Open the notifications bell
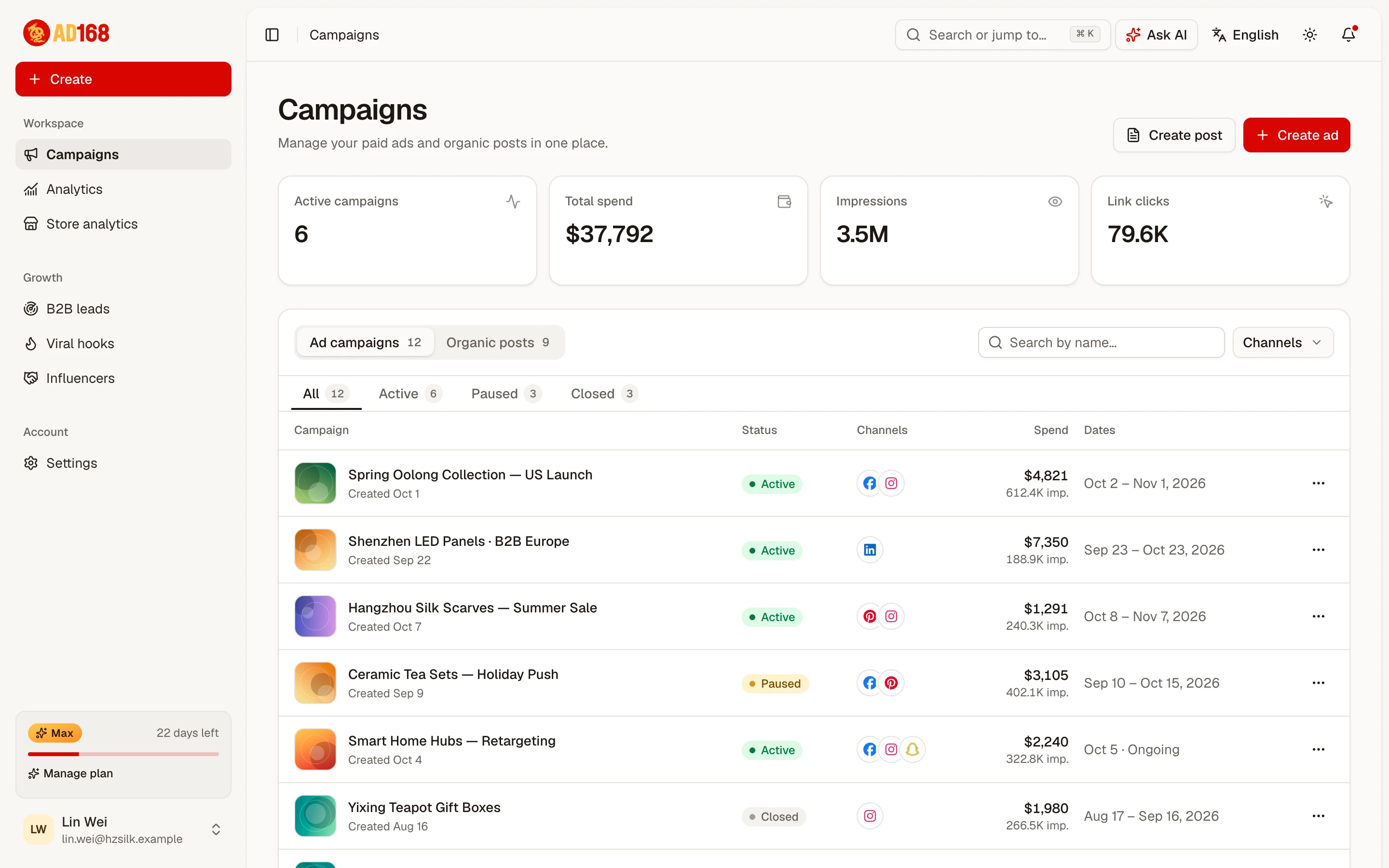 pos(1348,35)
